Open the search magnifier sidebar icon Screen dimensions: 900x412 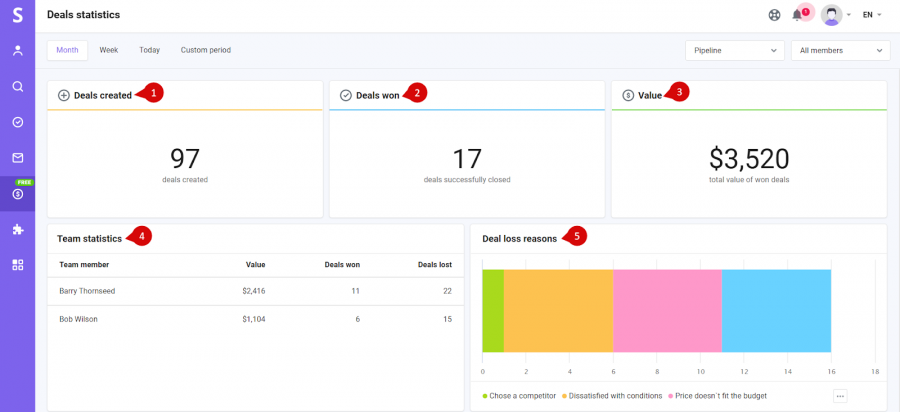tap(18, 87)
